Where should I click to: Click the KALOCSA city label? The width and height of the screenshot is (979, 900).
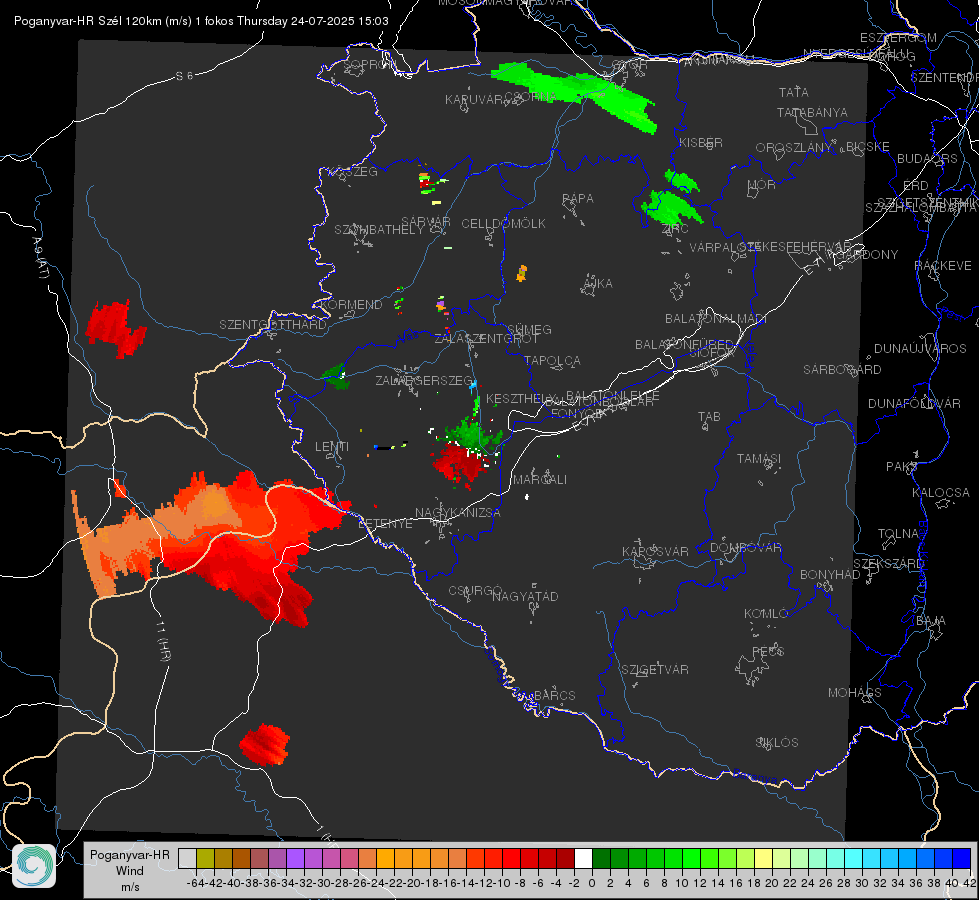point(940,493)
